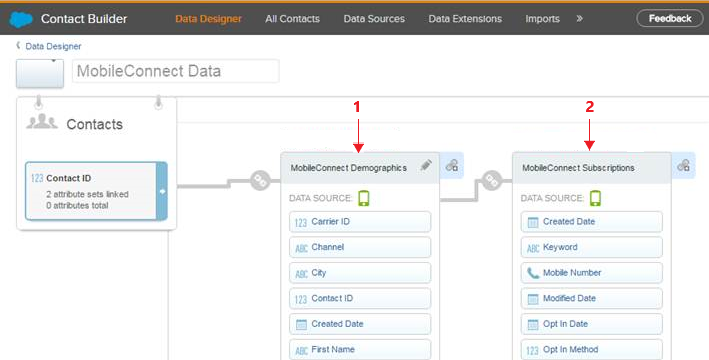
Task: Click the 123 number icon on Carrier ID
Action: tap(301, 223)
